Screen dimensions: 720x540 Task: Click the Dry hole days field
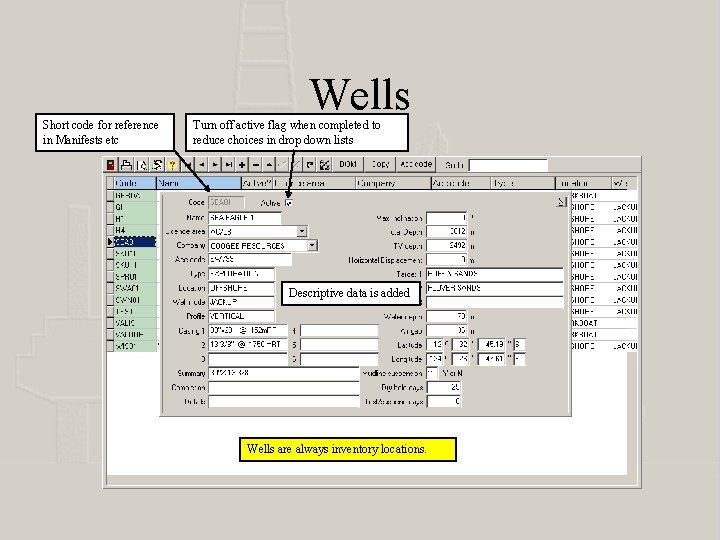click(444, 388)
